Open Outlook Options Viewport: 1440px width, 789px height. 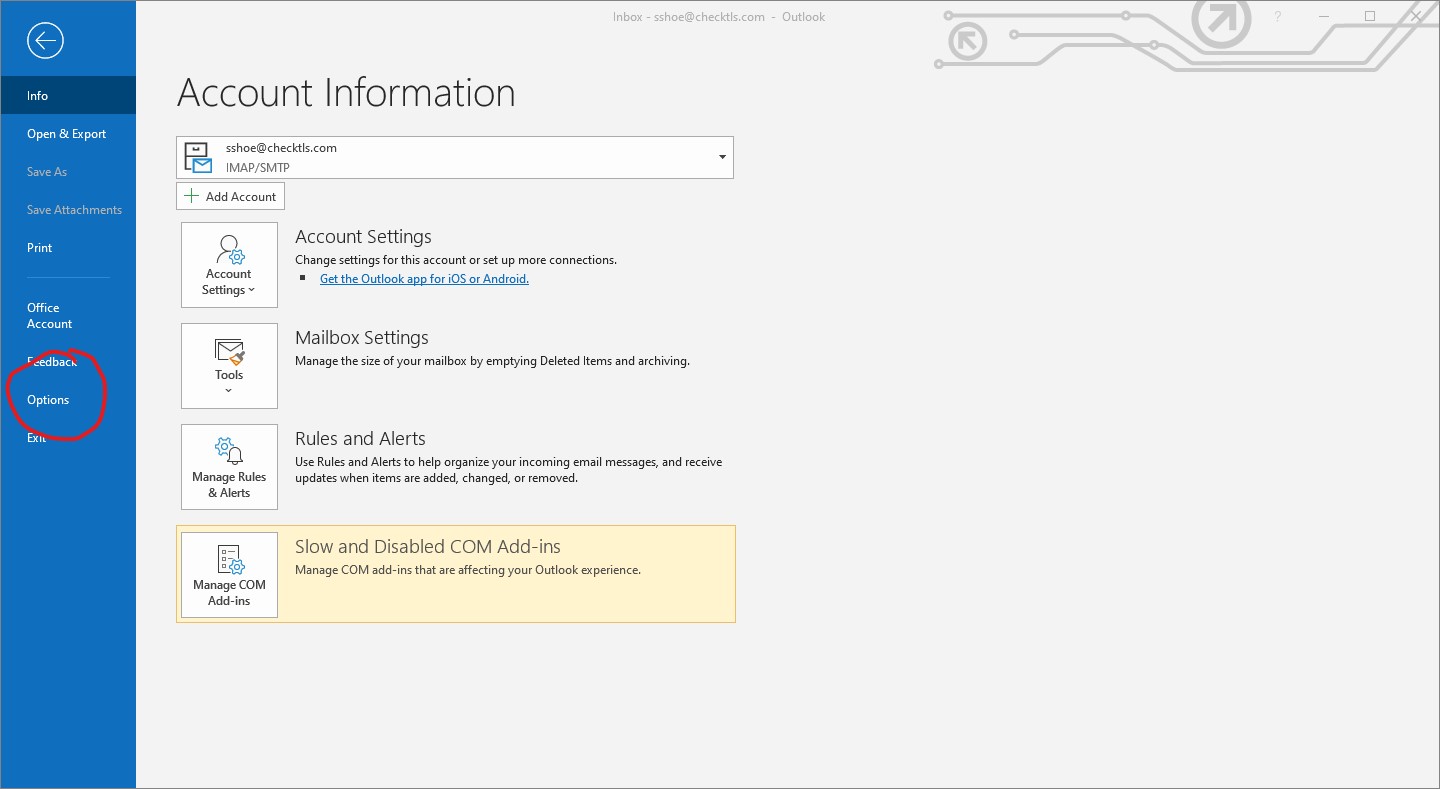68,399
